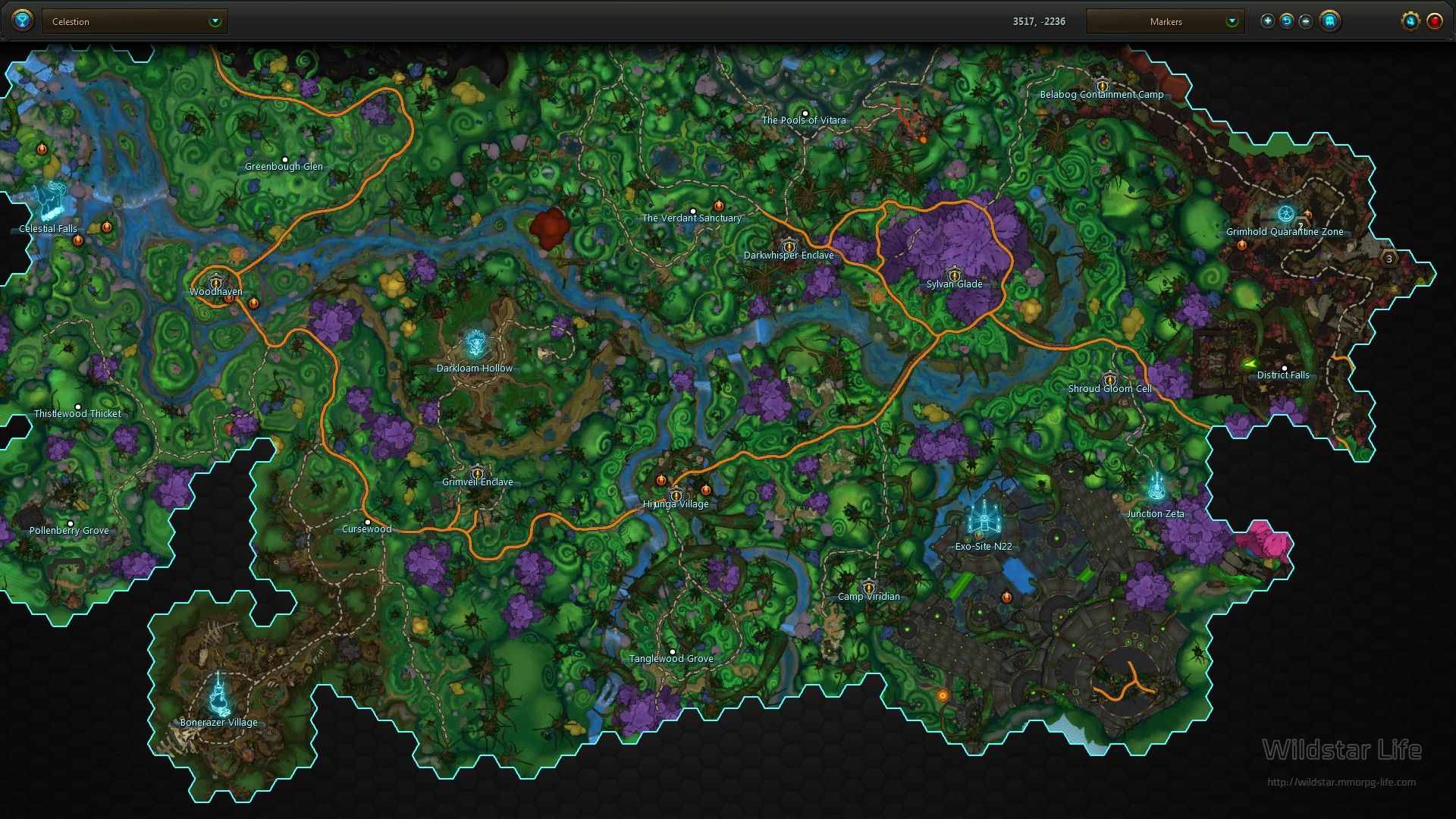Click the hexagon marker numbered 3

(1389, 259)
